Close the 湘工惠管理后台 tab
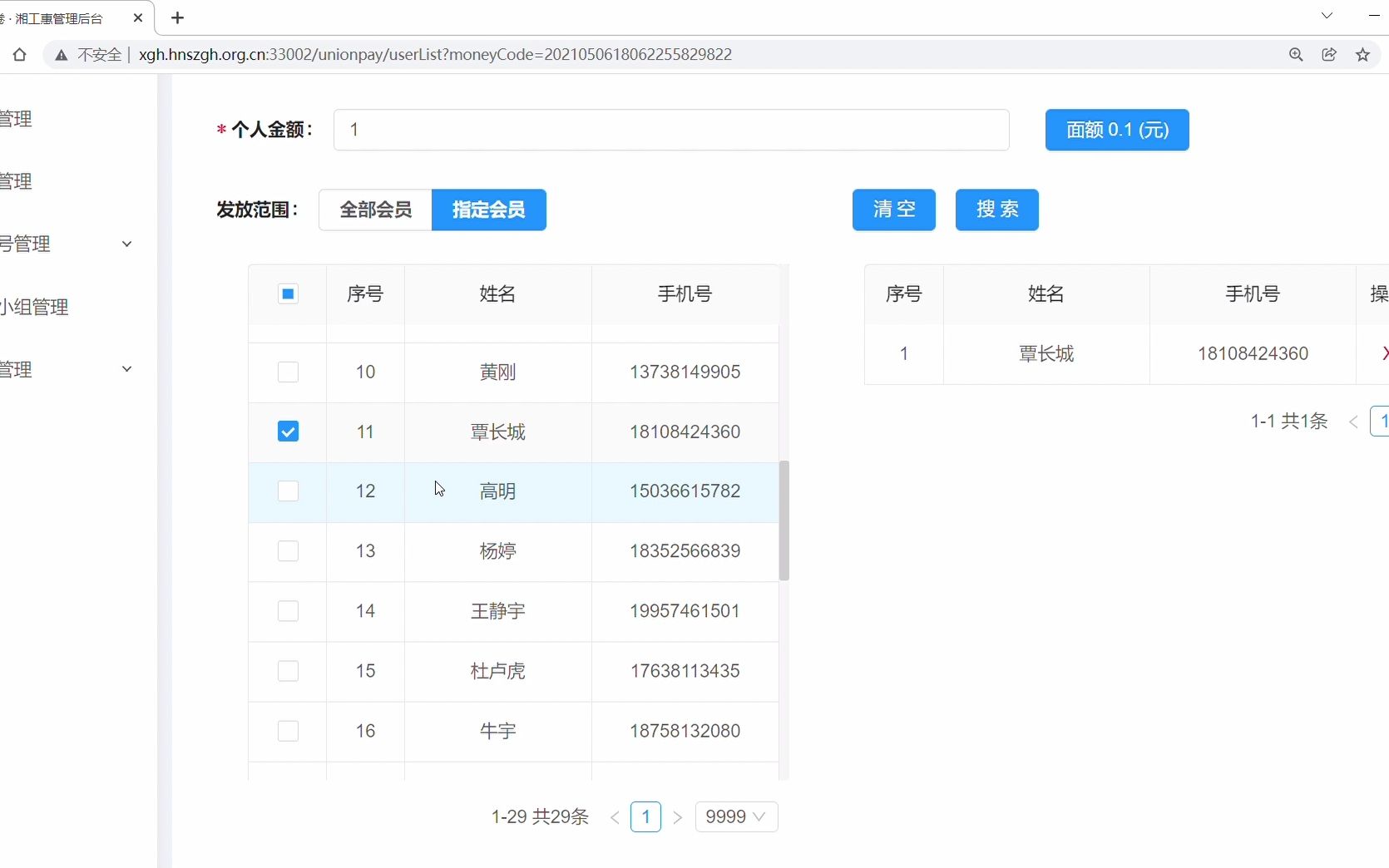 [x=138, y=17]
